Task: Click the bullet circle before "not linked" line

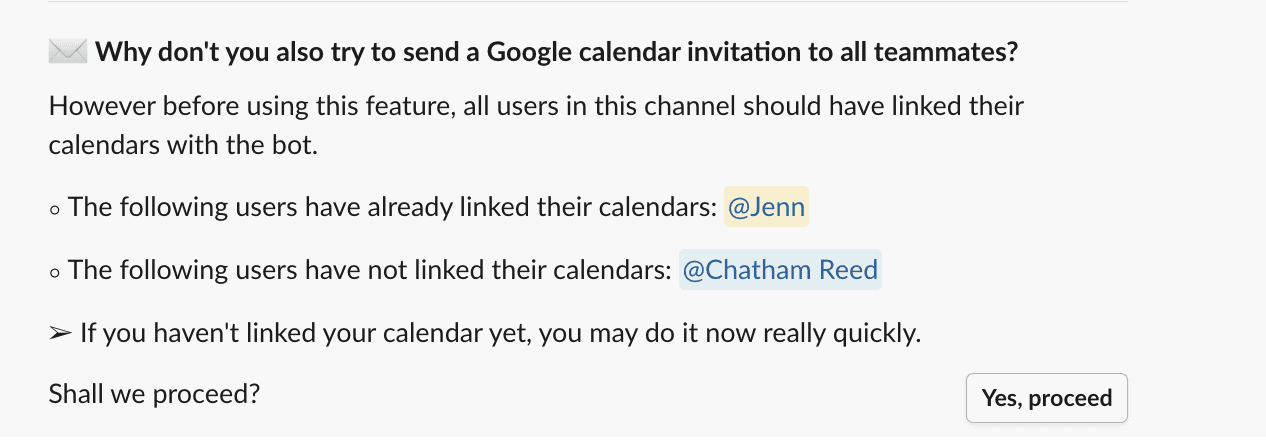Action: tap(55, 272)
